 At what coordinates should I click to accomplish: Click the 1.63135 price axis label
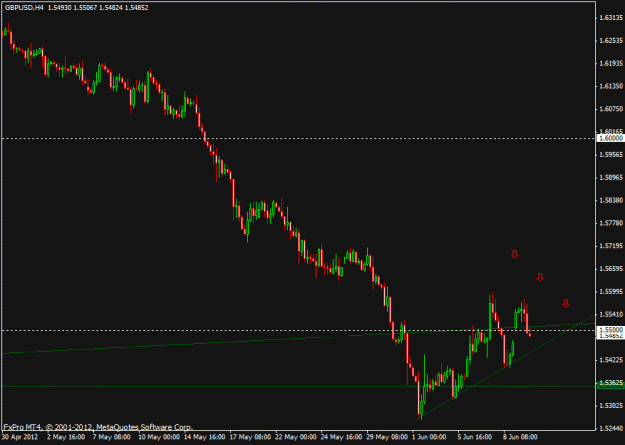[611, 18]
